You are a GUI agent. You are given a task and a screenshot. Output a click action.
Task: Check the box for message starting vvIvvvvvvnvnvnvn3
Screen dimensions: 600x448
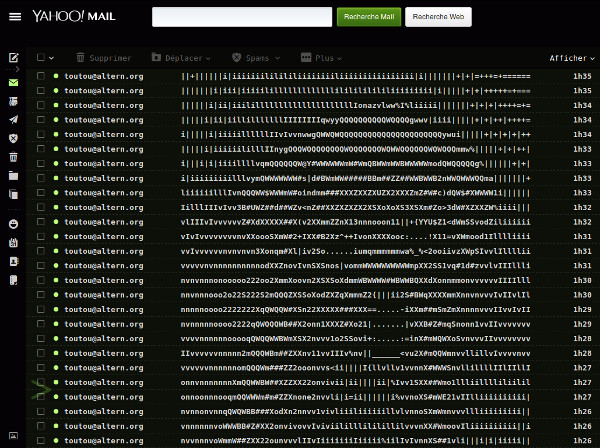coord(41,251)
